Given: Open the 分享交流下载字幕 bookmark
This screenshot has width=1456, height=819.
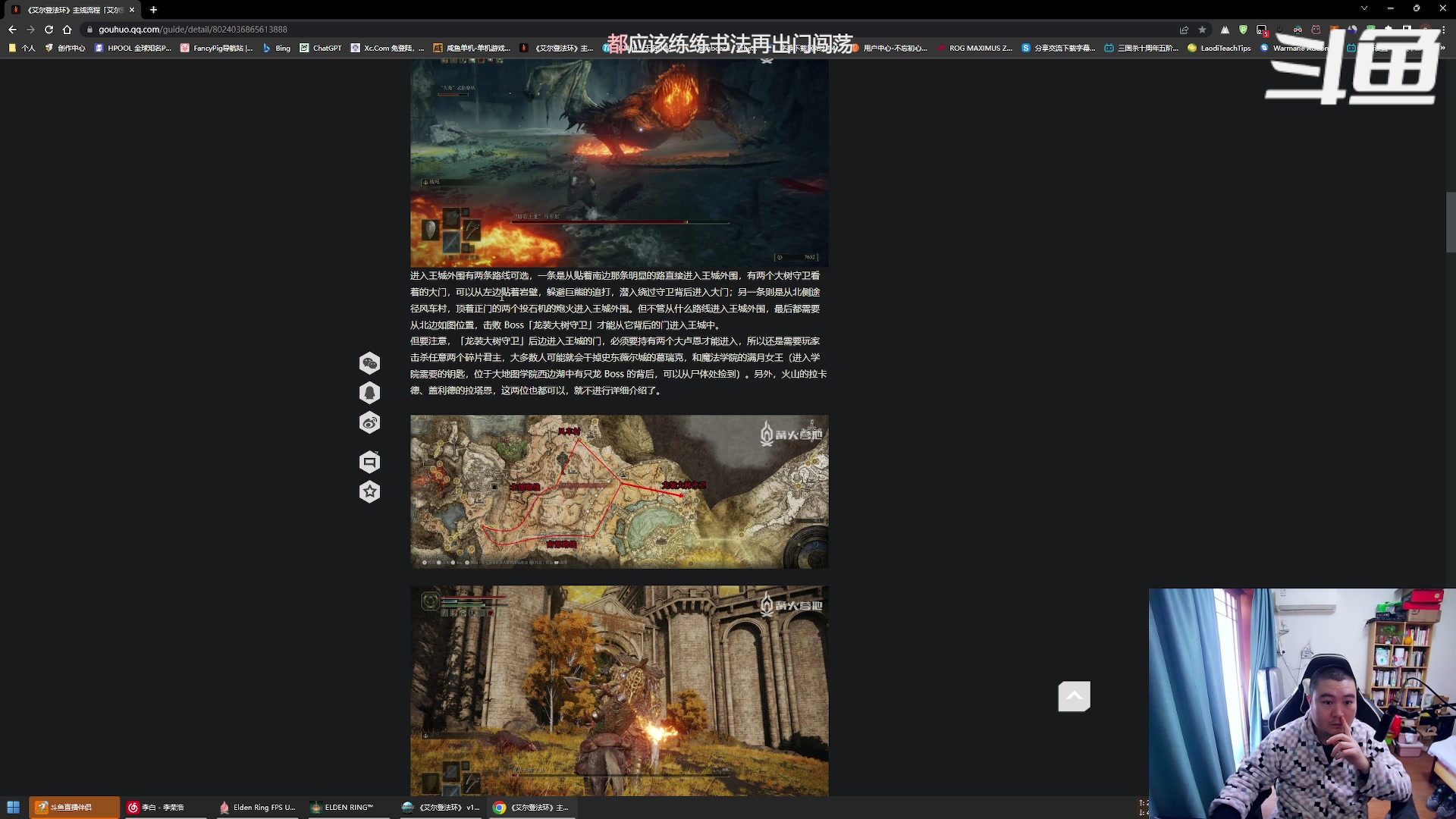Looking at the screenshot, I should [1059, 48].
